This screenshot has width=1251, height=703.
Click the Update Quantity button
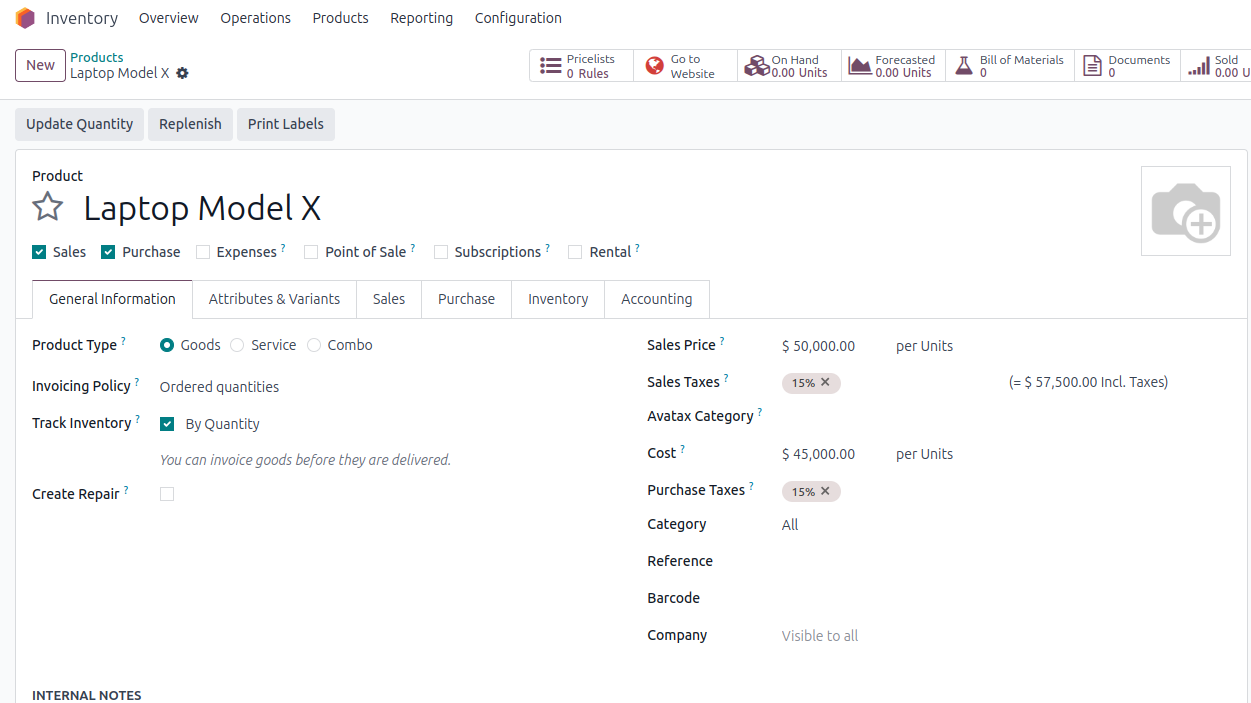click(x=79, y=124)
